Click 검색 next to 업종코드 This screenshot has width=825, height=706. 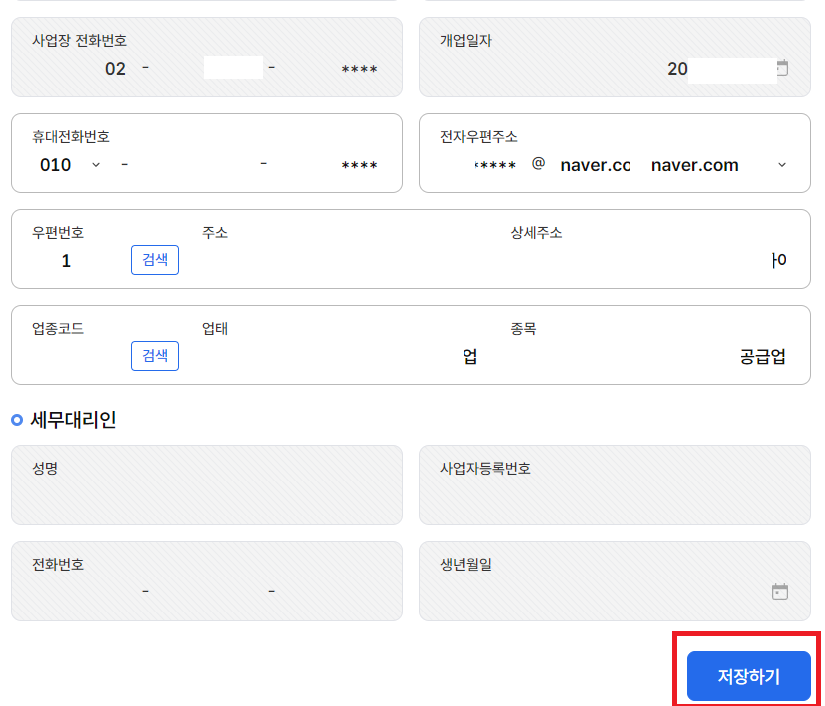[154, 356]
